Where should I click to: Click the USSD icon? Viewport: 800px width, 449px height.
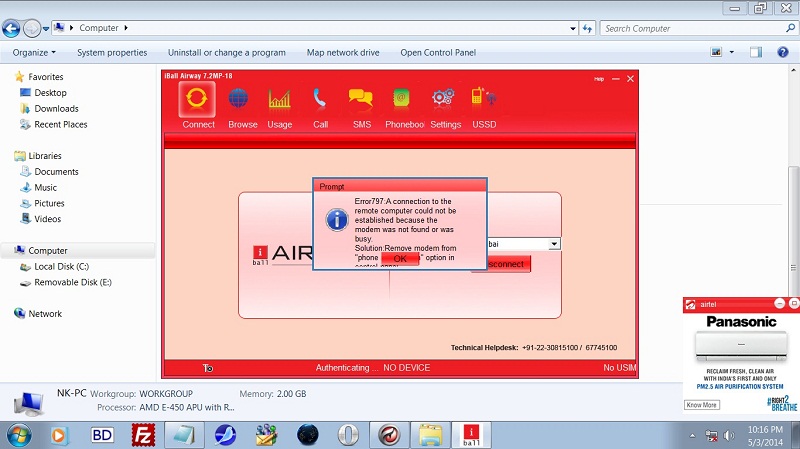(484, 101)
